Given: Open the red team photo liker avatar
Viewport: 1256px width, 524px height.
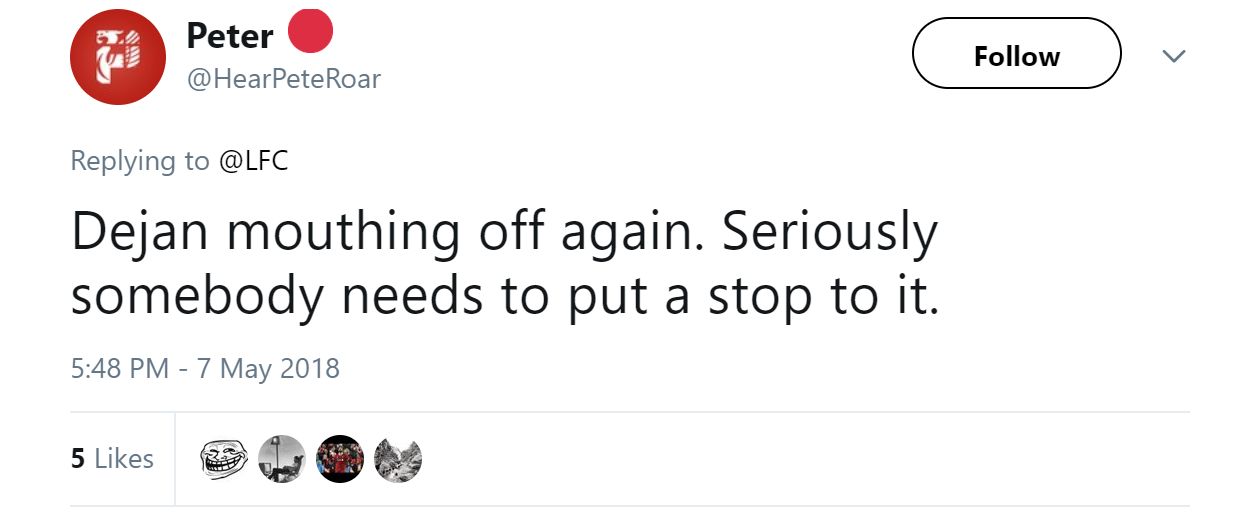Looking at the screenshot, I should [340, 459].
